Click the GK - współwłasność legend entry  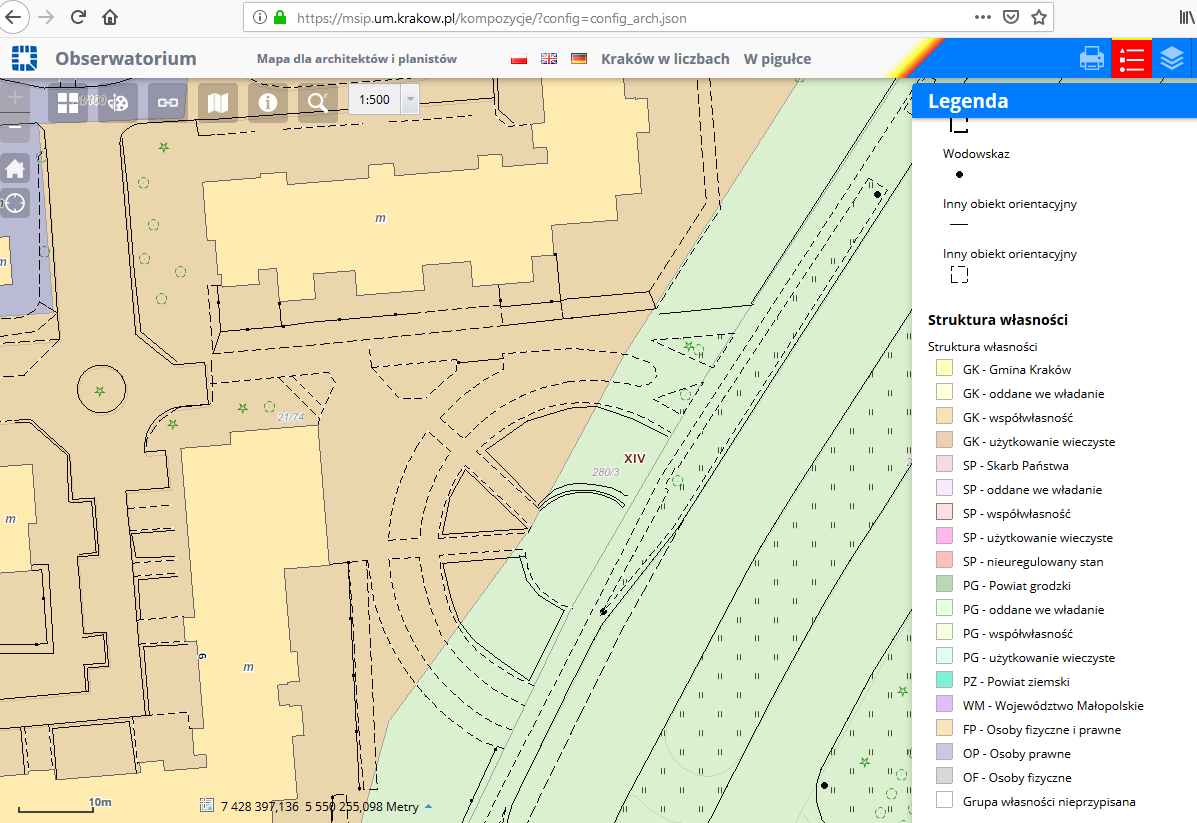[x=1018, y=418]
